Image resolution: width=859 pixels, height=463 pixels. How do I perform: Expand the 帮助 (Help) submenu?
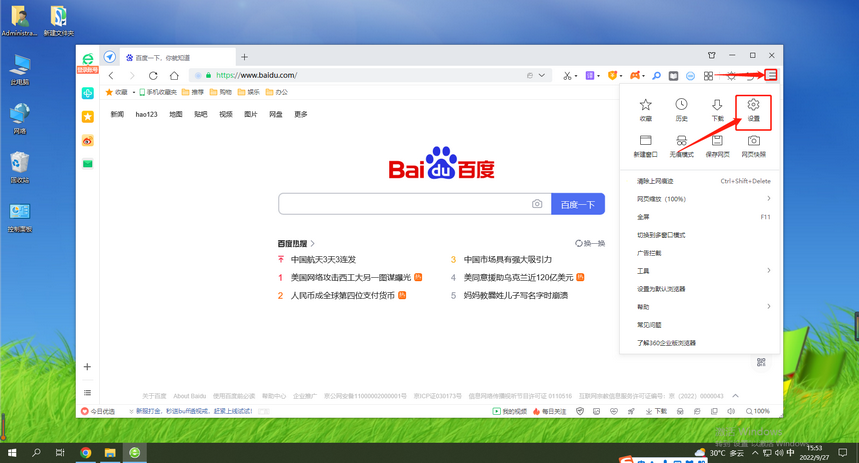(703, 307)
